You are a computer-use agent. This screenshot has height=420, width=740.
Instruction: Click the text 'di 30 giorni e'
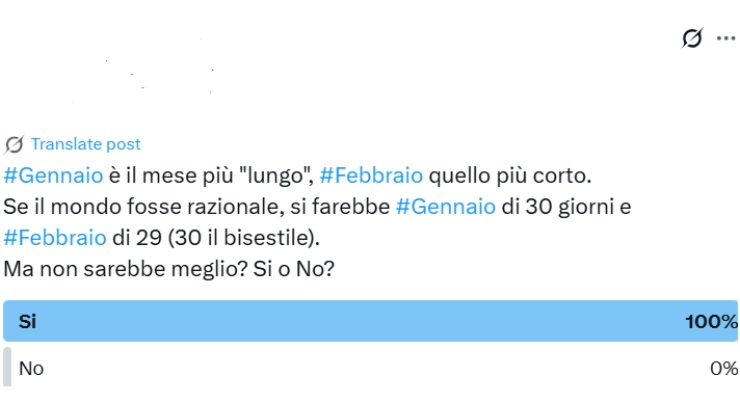click(x=566, y=207)
